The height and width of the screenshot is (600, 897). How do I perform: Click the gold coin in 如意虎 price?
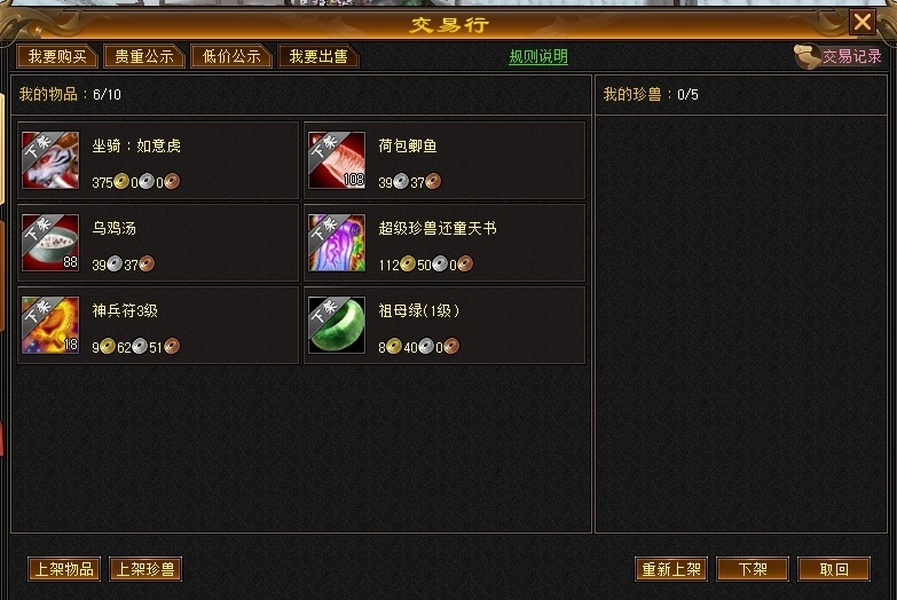(x=121, y=182)
